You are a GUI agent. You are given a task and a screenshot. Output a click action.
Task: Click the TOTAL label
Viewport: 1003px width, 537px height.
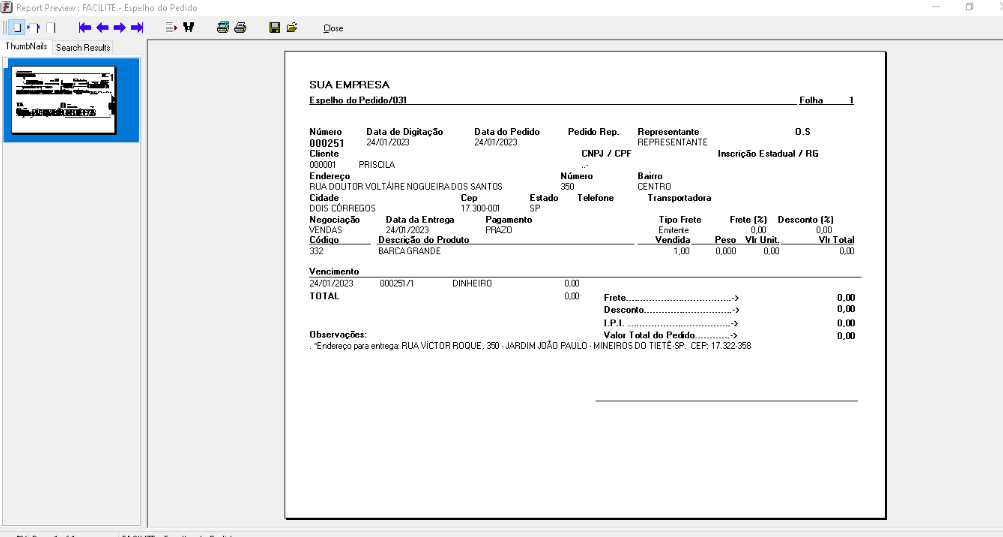tap(324, 296)
